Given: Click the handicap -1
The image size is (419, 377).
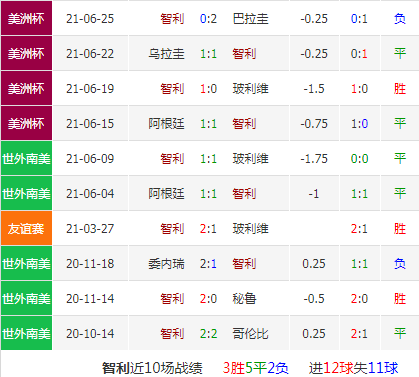Looking at the screenshot, I should [x=314, y=194].
